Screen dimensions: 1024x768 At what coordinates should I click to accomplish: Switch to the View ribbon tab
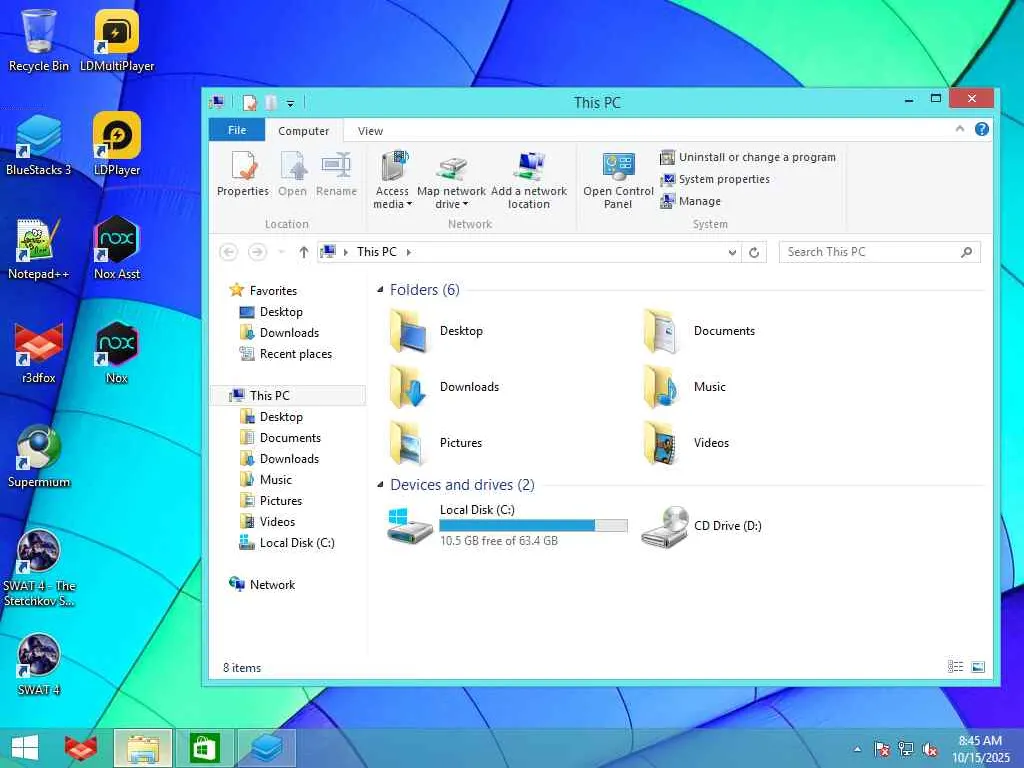pos(370,131)
